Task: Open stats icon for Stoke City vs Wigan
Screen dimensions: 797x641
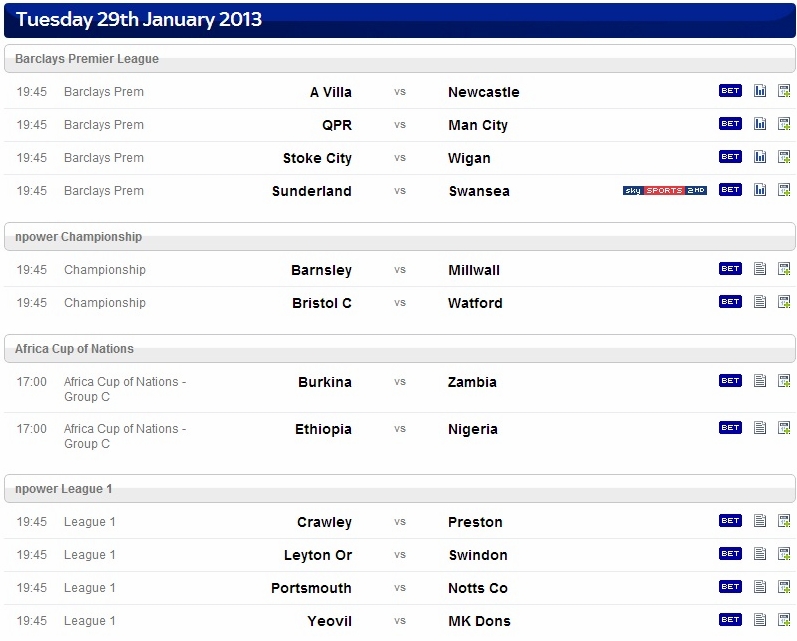Action: pyautogui.click(x=760, y=157)
